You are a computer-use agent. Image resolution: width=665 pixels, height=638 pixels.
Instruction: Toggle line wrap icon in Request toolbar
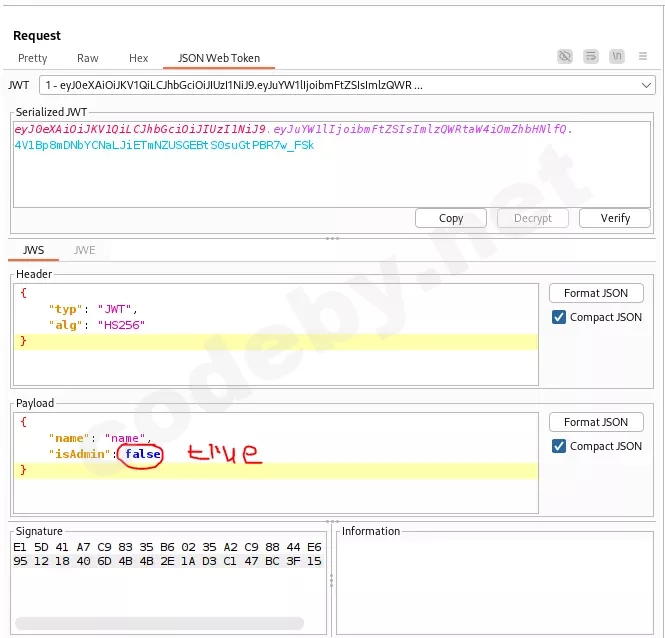point(591,56)
